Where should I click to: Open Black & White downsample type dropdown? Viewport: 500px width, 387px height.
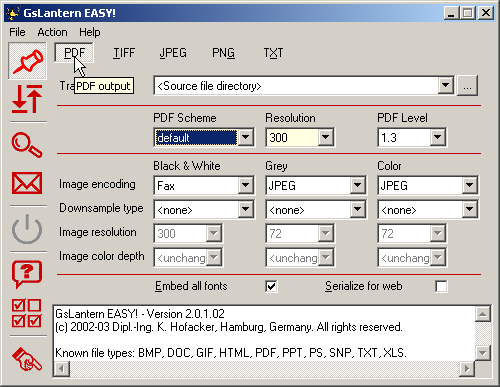(x=246, y=209)
